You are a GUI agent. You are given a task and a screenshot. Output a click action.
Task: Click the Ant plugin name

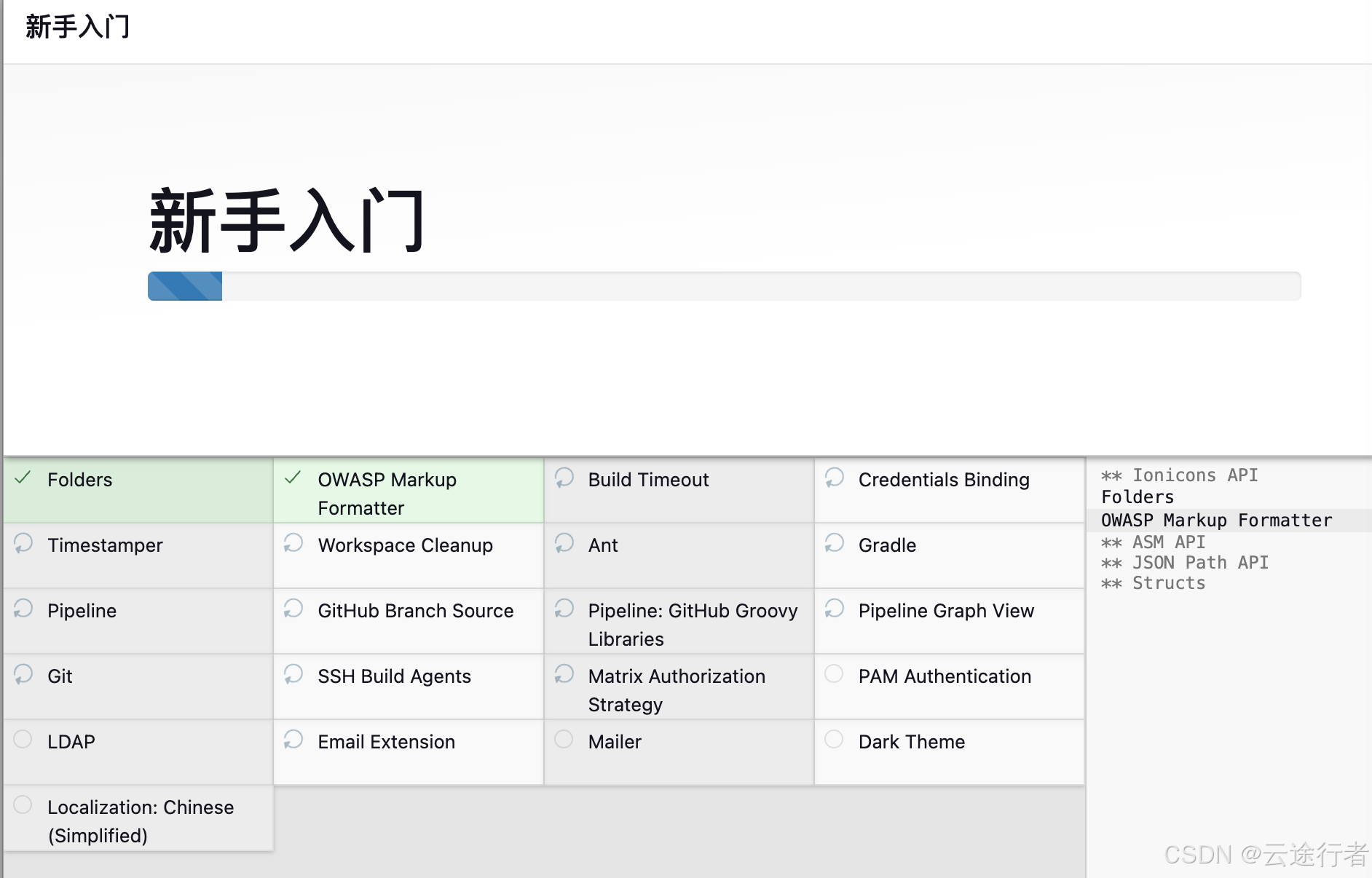(x=603, y=545)
